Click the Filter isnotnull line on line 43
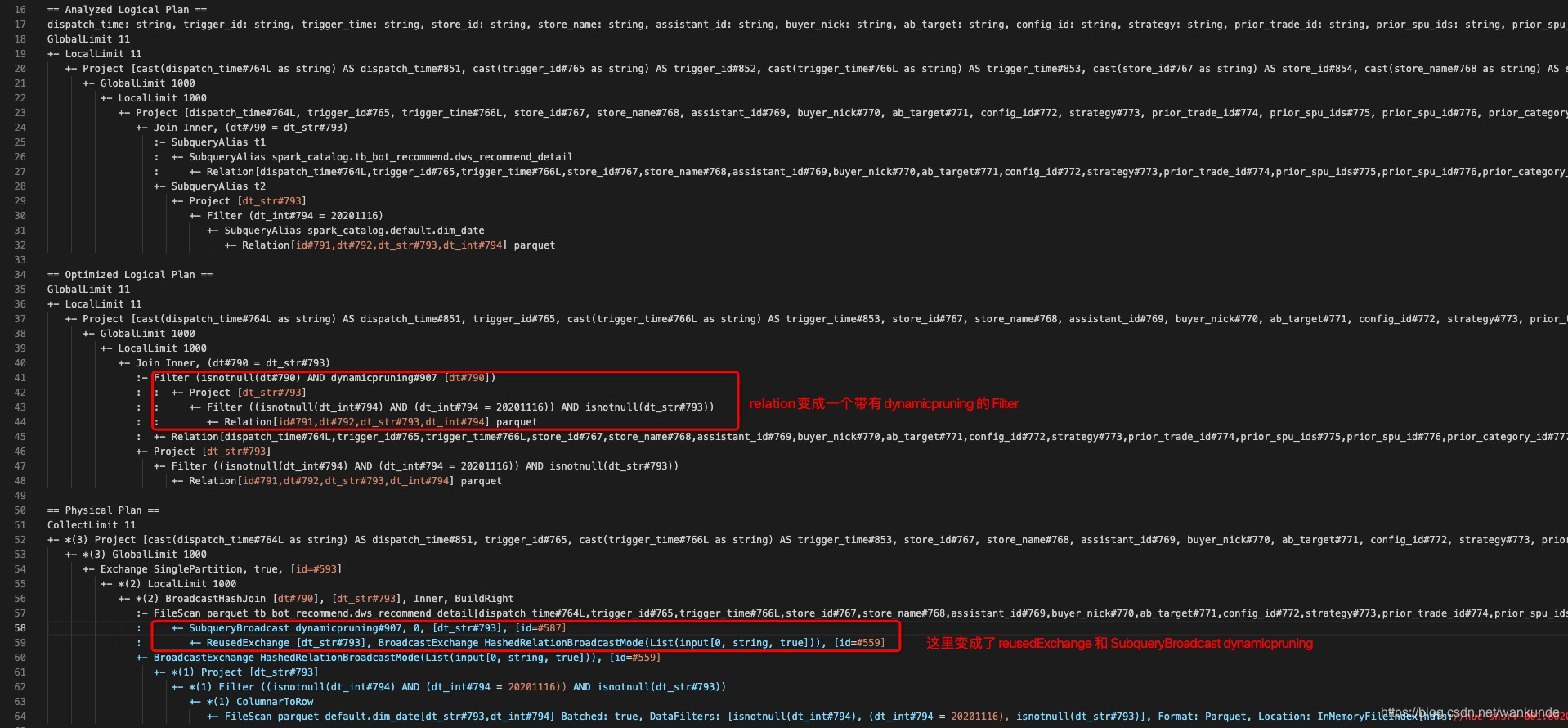This screenshot has width=1568, height=728. pos(460,407)
